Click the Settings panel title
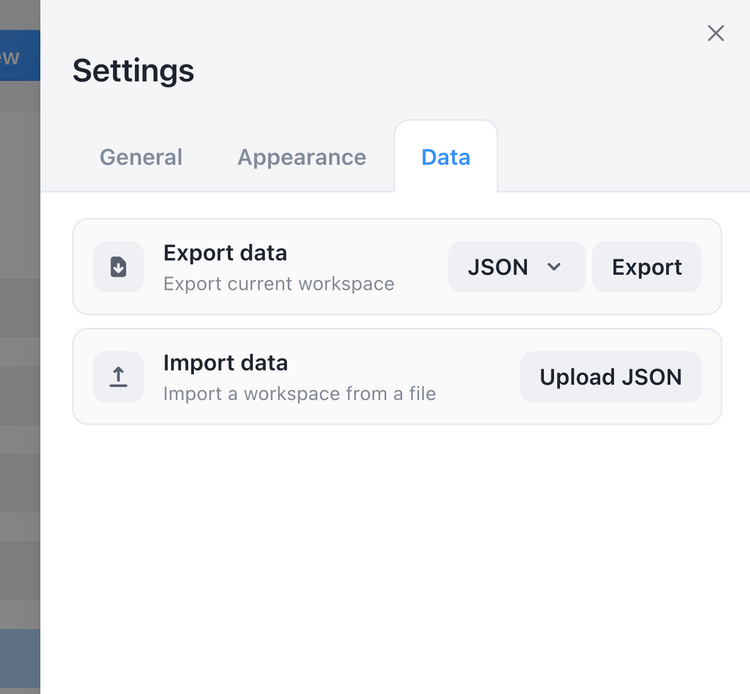Viewport: 750px width, 694px height. pos(133,71)
